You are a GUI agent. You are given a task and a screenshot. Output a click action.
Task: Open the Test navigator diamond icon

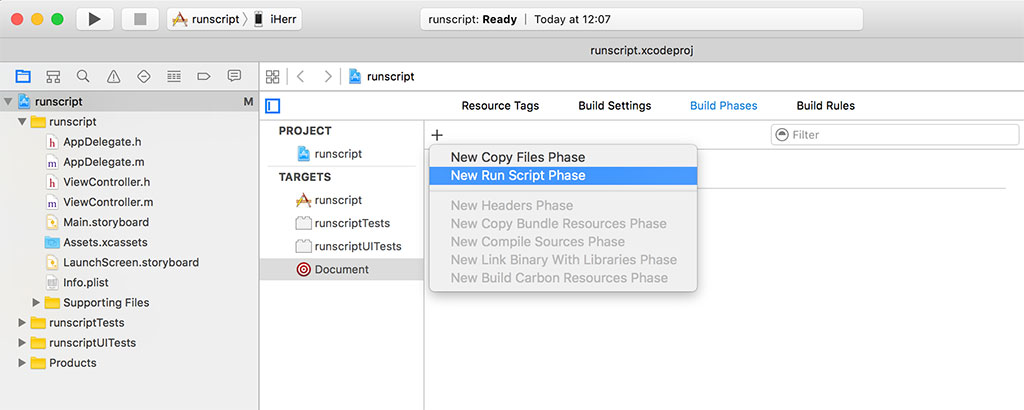(x=144, y=76)
